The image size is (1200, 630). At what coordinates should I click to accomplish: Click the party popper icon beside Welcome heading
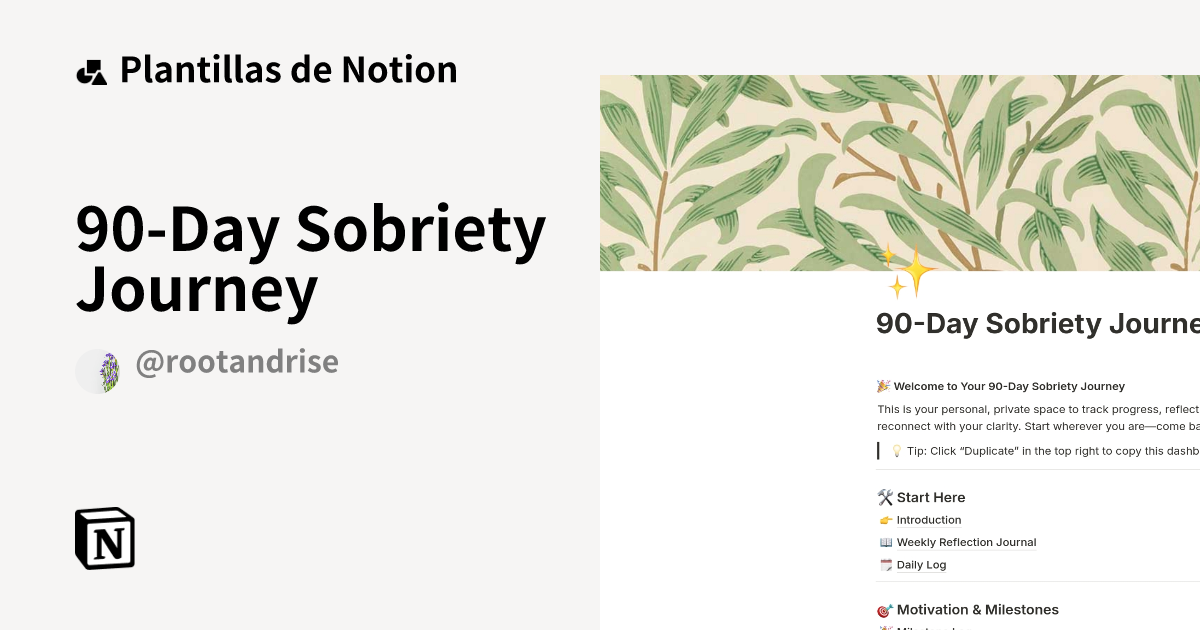tap(882, 386)
